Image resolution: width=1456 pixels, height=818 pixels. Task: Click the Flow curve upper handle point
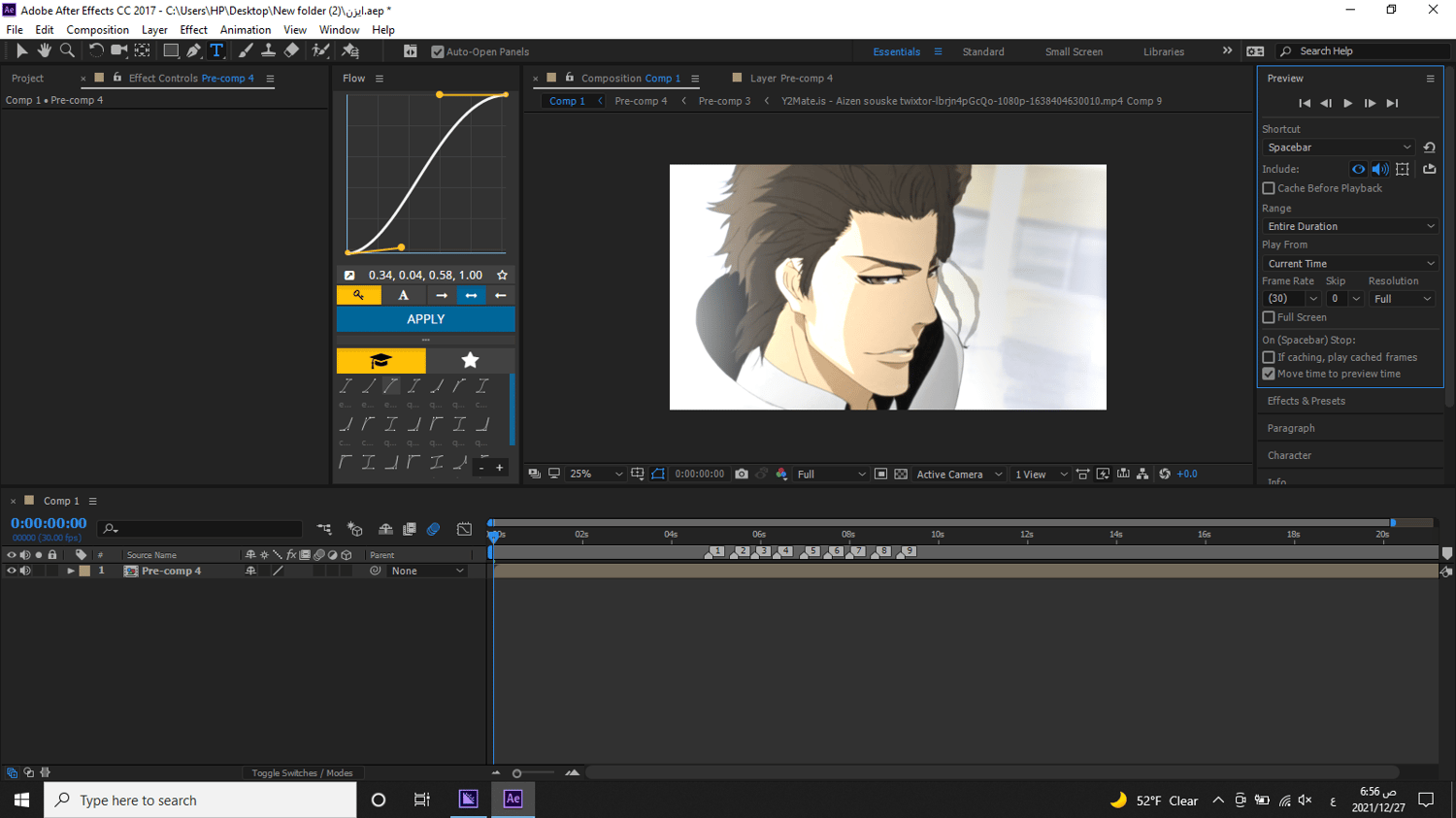[440, 94]
